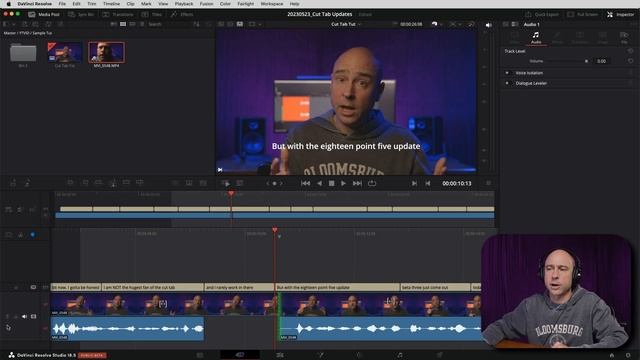Open the Fusion menu

coord(206,4)
